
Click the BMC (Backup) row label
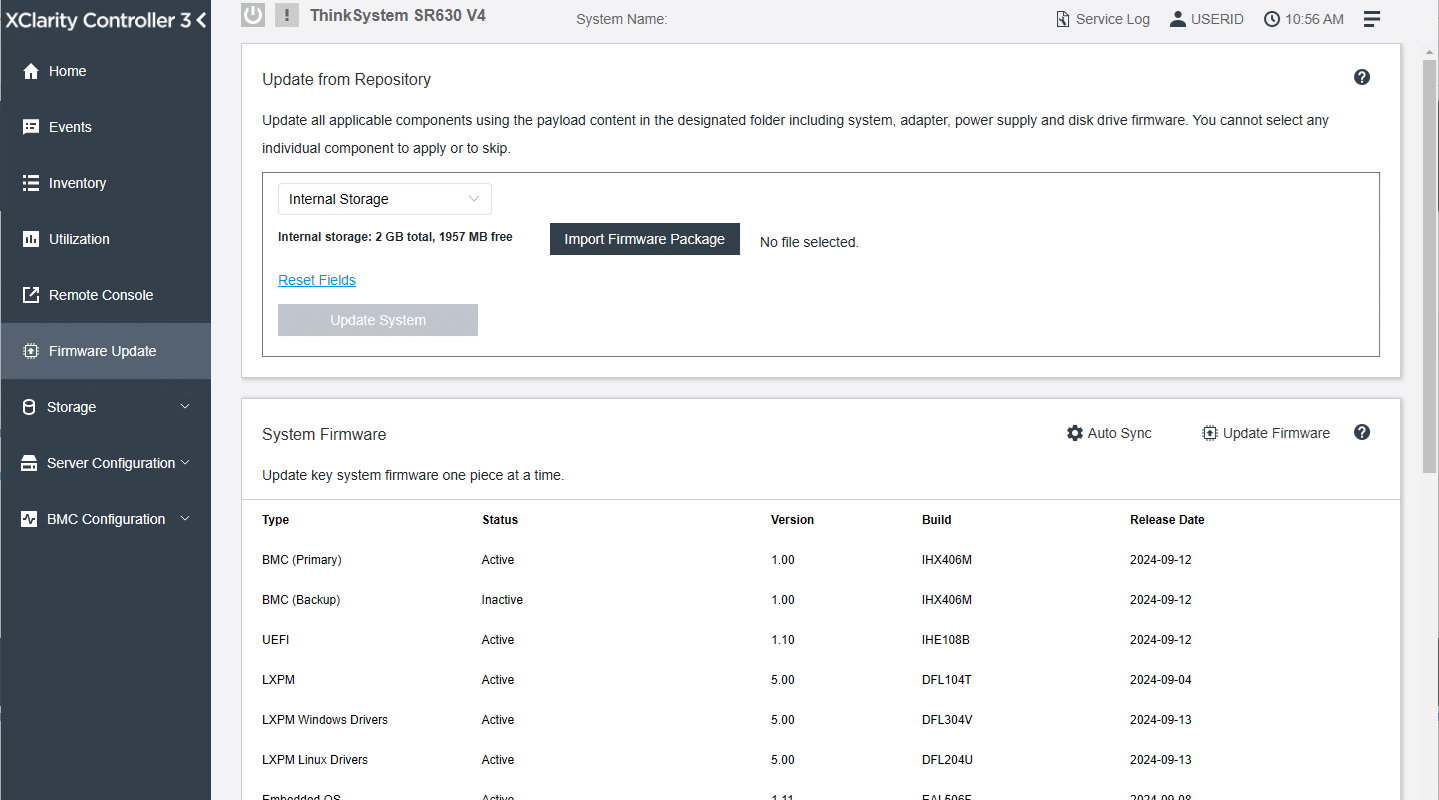click(301, 600)
